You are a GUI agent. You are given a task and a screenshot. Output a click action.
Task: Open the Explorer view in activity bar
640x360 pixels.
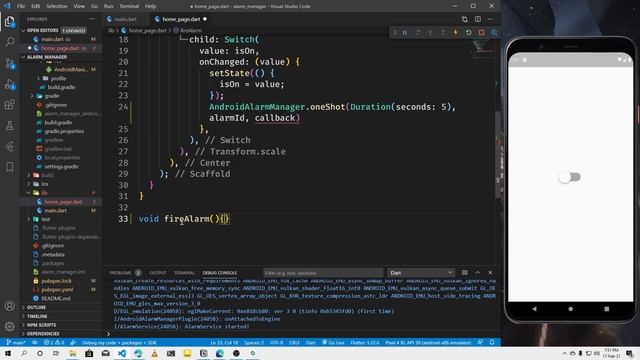point(9,21)
